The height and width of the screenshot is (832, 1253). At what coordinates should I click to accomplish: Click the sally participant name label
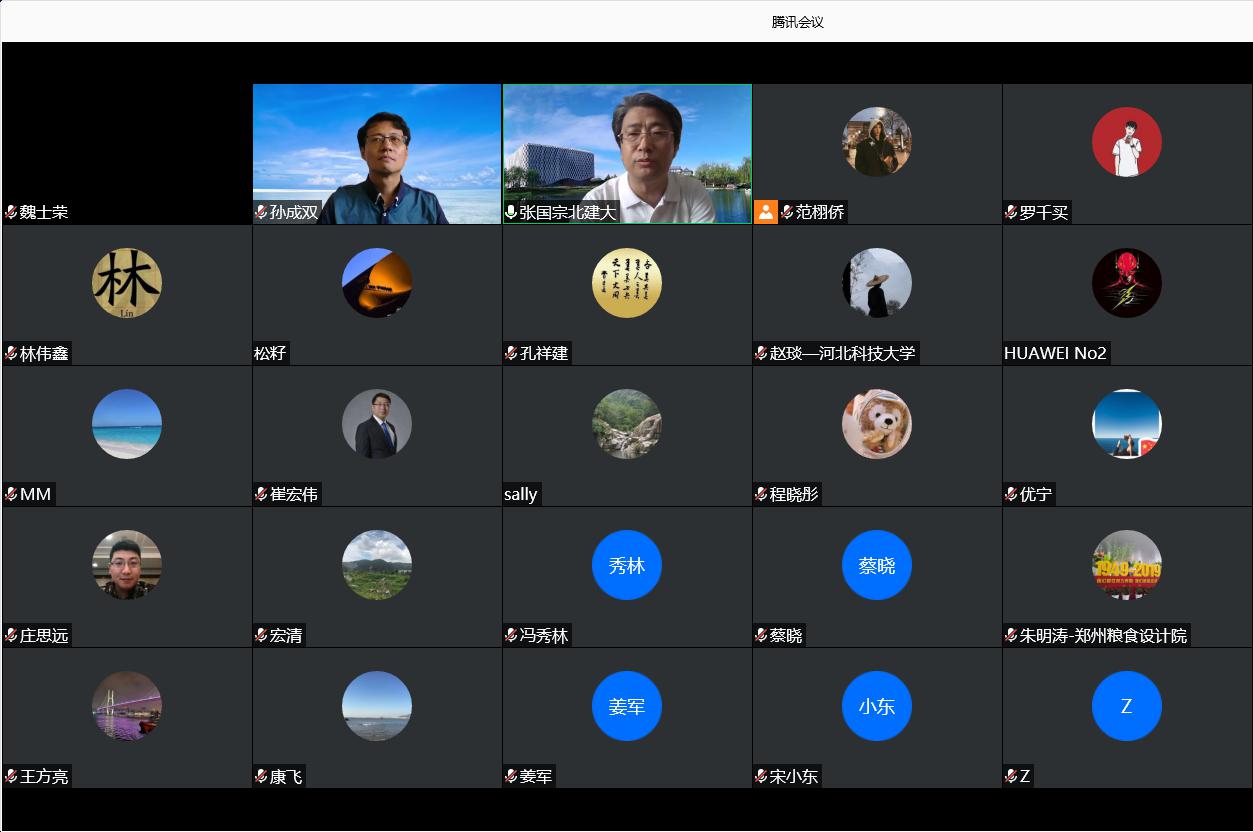click(521, 494)
